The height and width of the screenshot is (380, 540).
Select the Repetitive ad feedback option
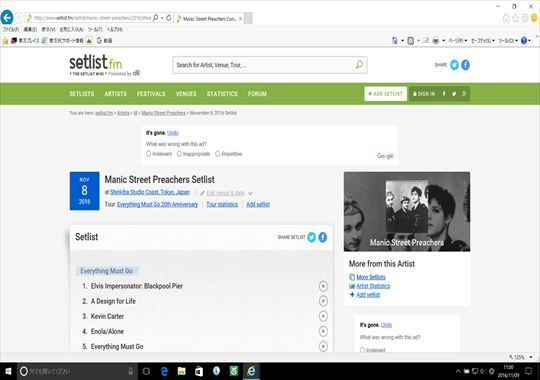click(218, 154)
